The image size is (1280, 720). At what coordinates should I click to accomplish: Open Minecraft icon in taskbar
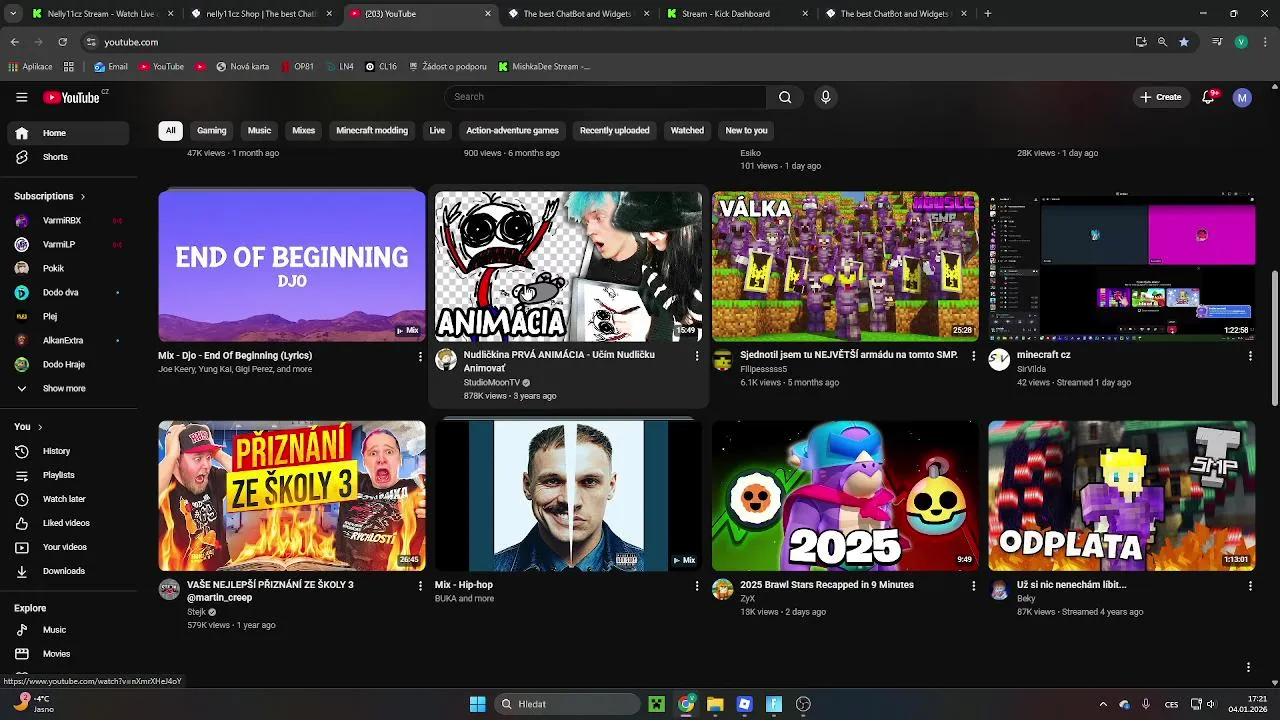click(656, 704)
